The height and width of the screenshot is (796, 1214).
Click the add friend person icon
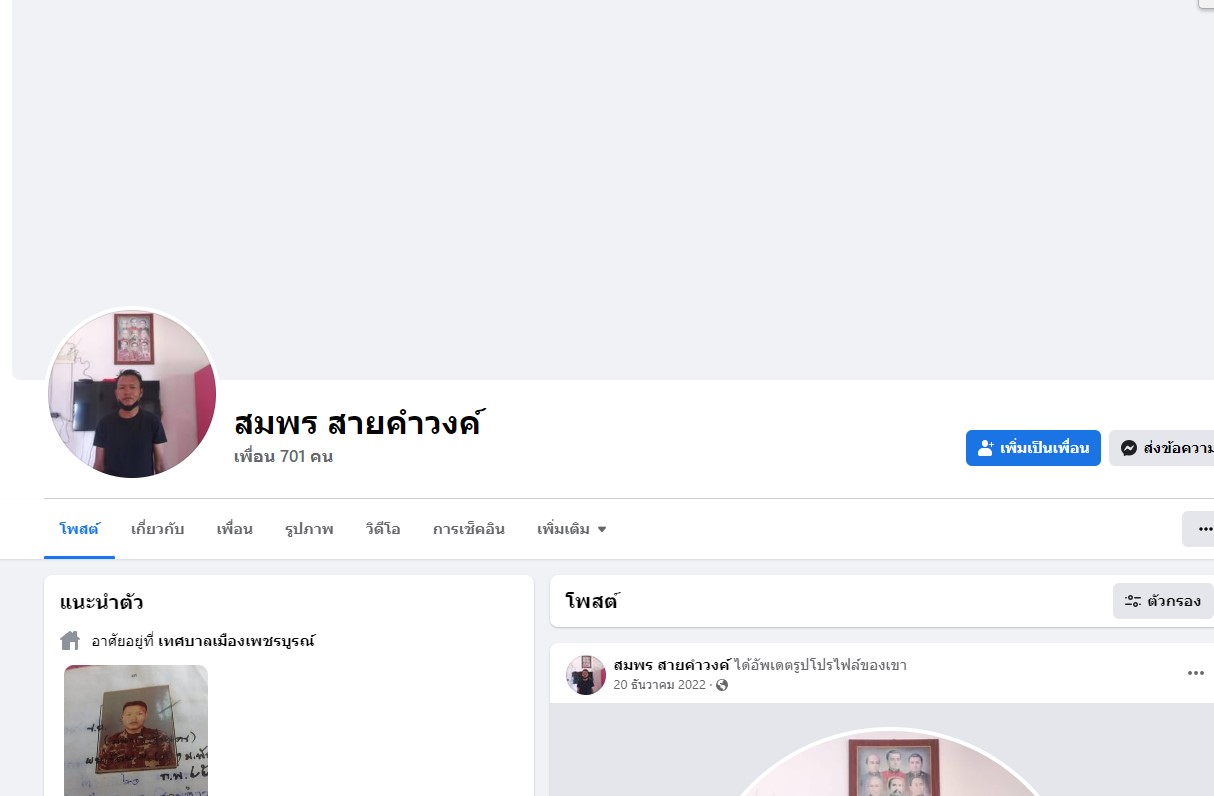pyautogui.click(x=986, y=448)
